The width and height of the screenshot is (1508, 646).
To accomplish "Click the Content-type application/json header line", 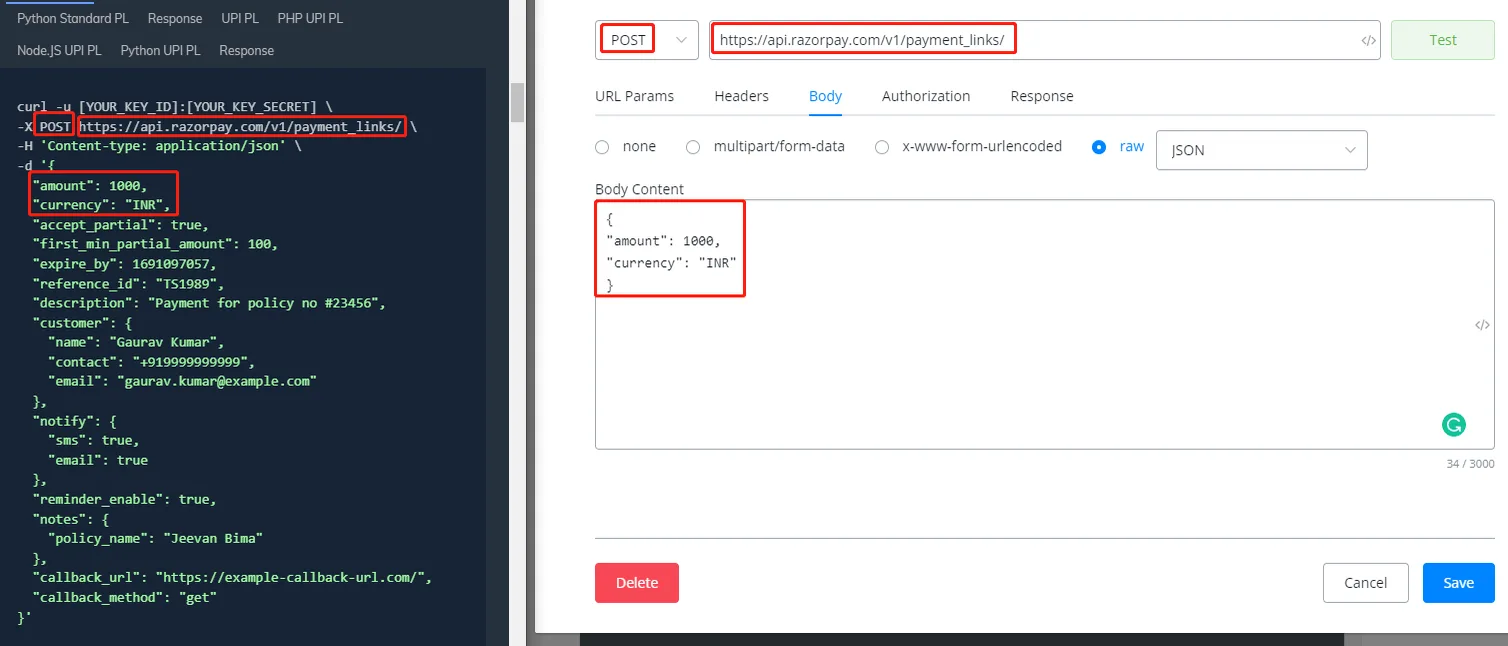I will (159, 146).
